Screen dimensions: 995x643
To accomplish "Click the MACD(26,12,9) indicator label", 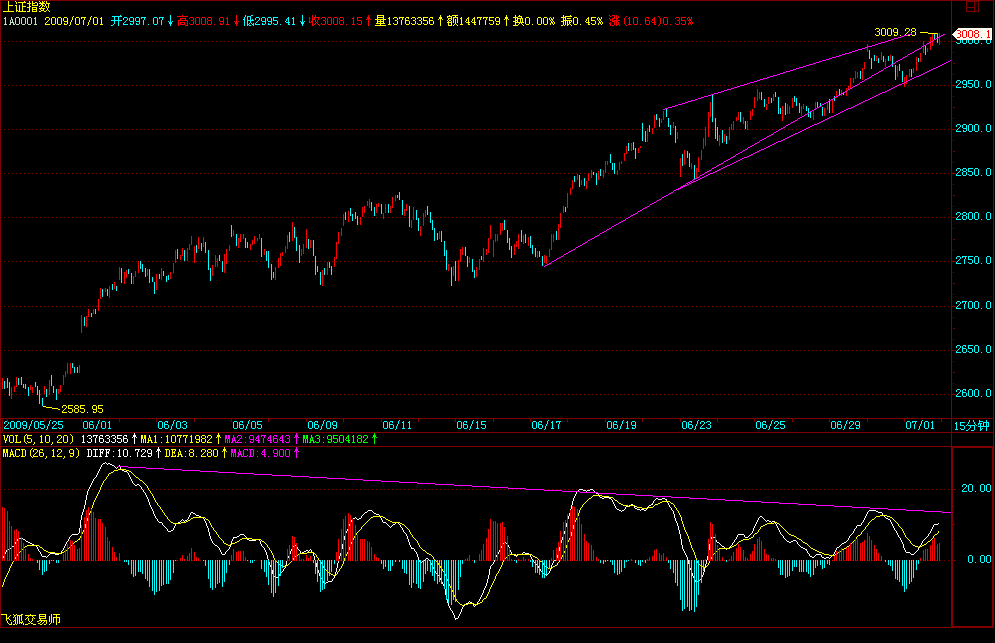I will pyautogui.click(x=41, y=453).
